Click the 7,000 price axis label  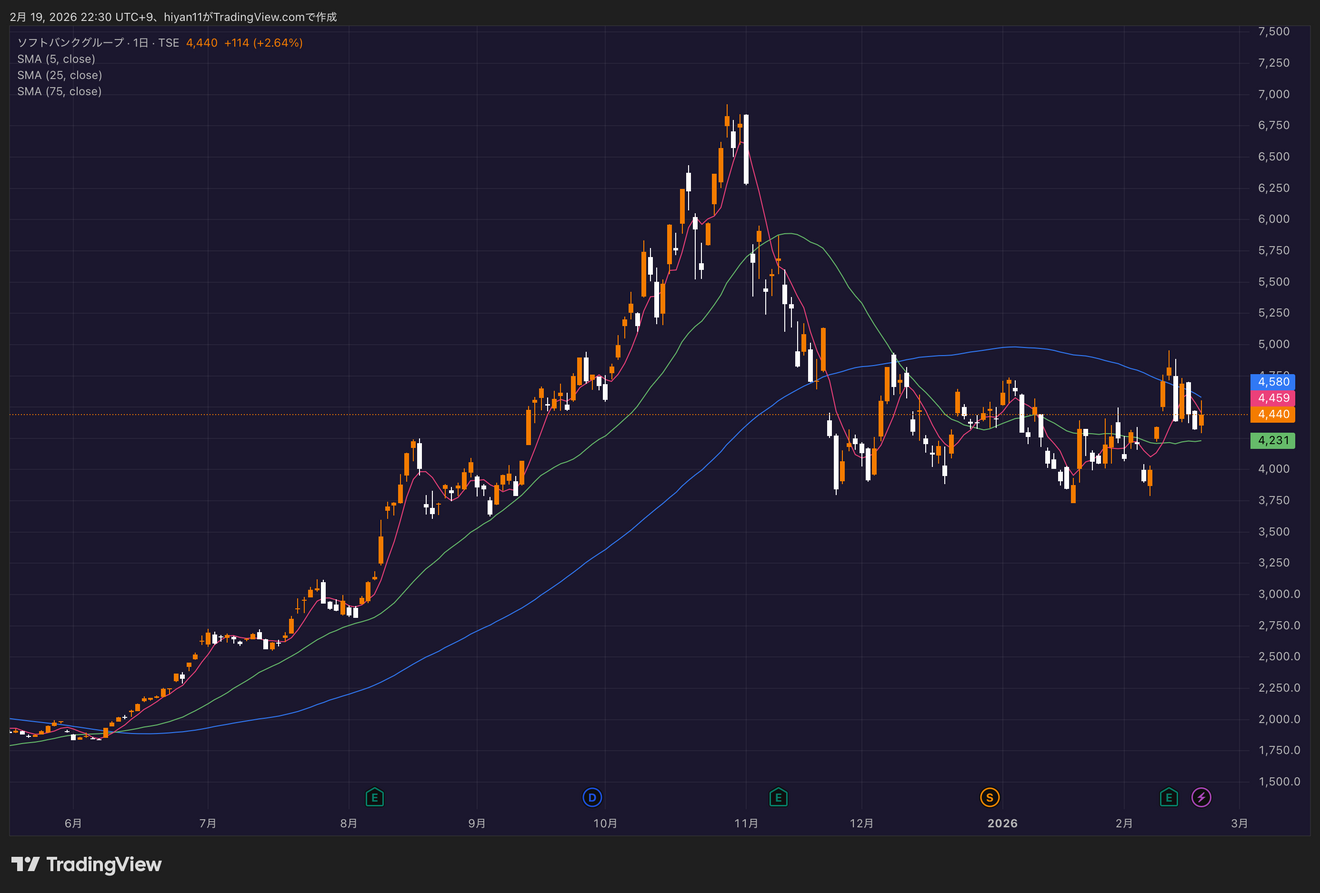[1273, 94]
